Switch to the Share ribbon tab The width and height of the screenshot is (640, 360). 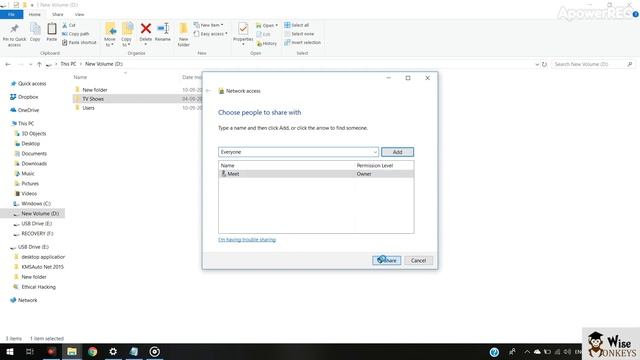[58, 14]
